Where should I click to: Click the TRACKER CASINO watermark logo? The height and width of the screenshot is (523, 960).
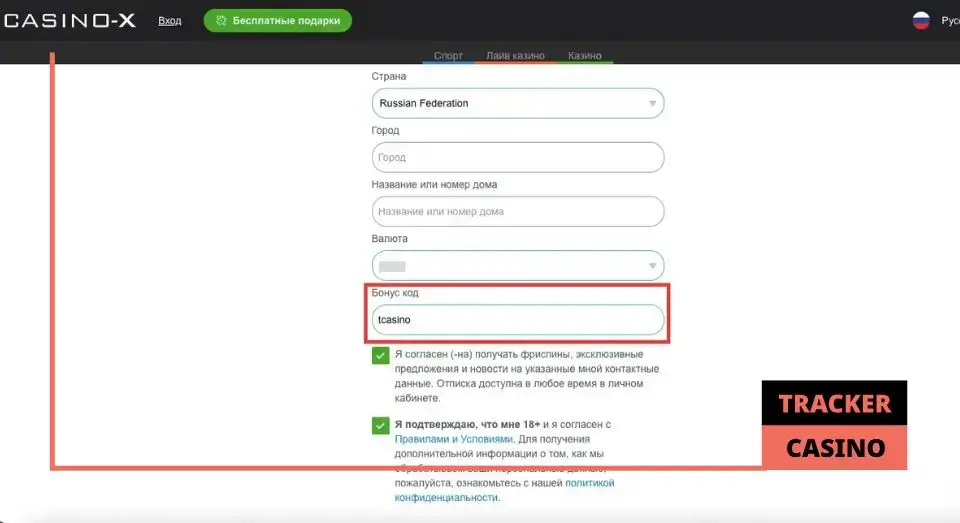click(834, 425)
